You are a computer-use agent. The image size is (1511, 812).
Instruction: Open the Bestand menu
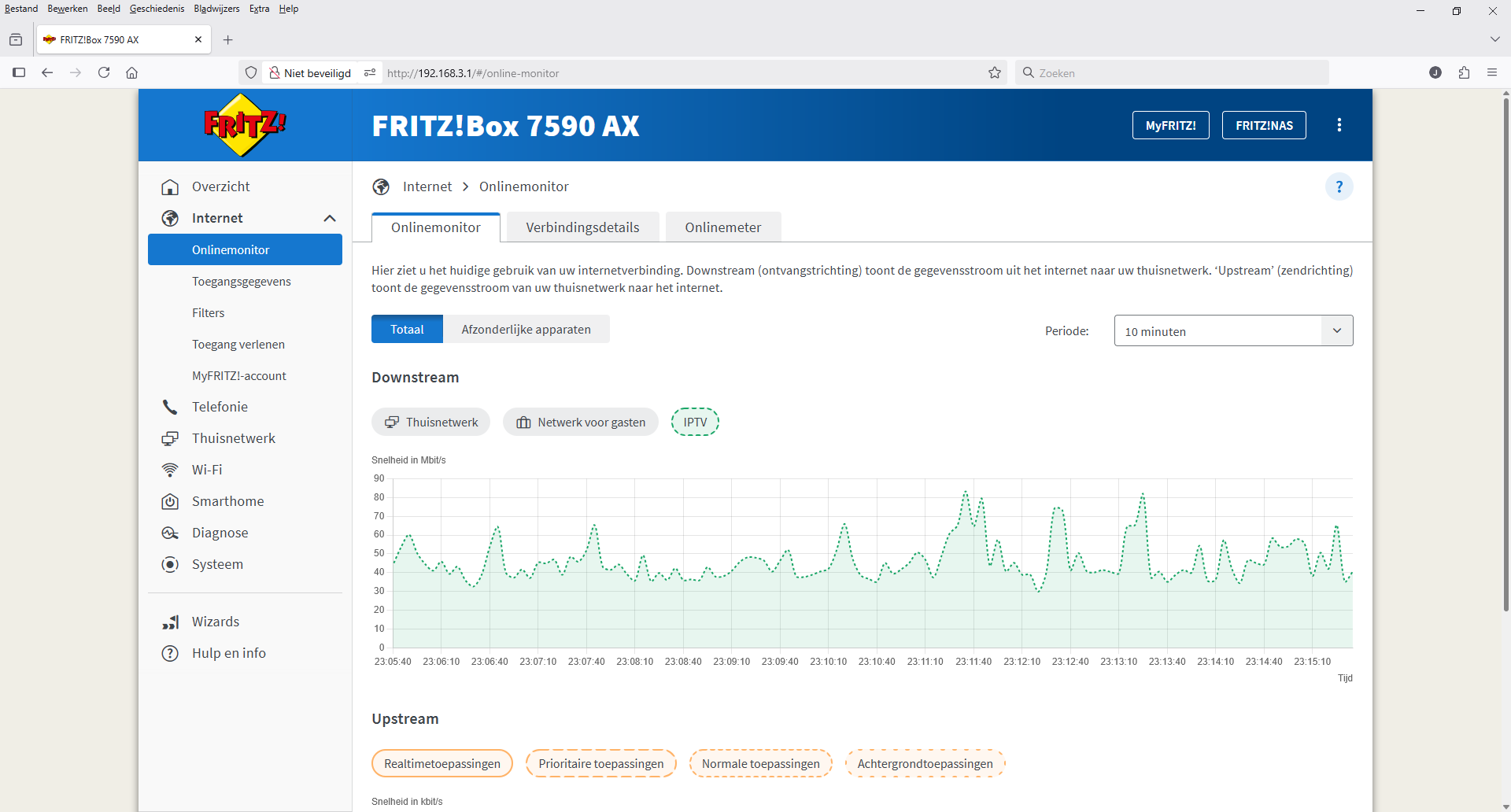pyautogui.click(x=21, y=9)
